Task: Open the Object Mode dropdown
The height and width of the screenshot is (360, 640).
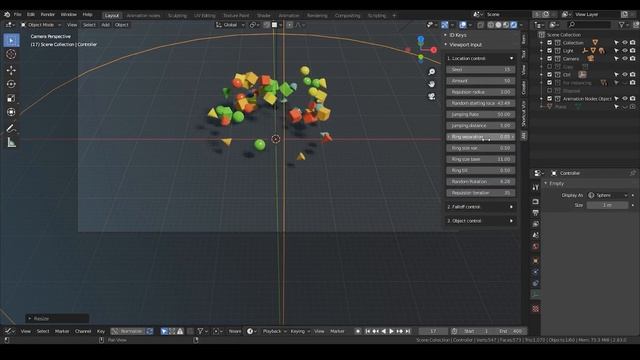Action: point(41,25)
